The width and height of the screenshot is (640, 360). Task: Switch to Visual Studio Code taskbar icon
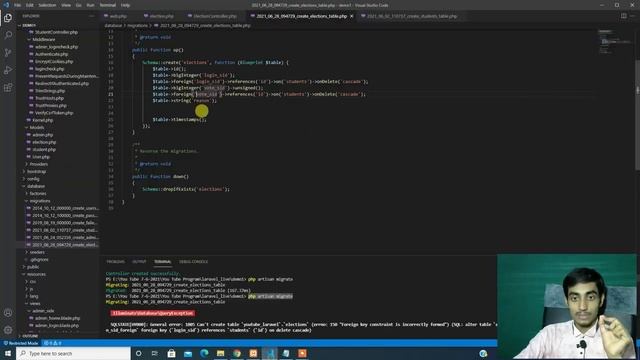269,353
